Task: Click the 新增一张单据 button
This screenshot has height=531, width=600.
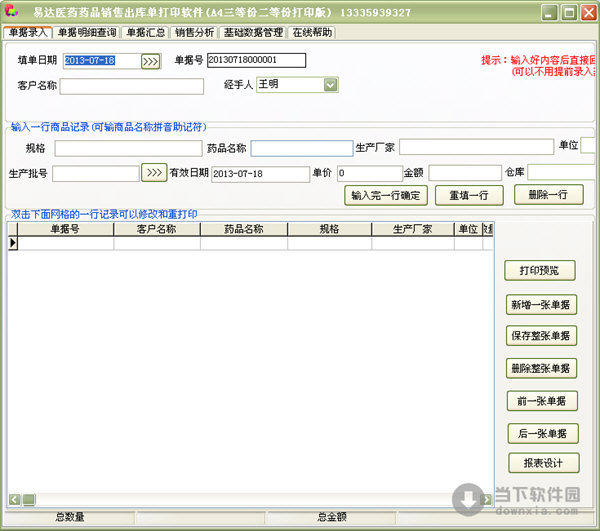Action: pyautogui.click(x=541, y=305)
